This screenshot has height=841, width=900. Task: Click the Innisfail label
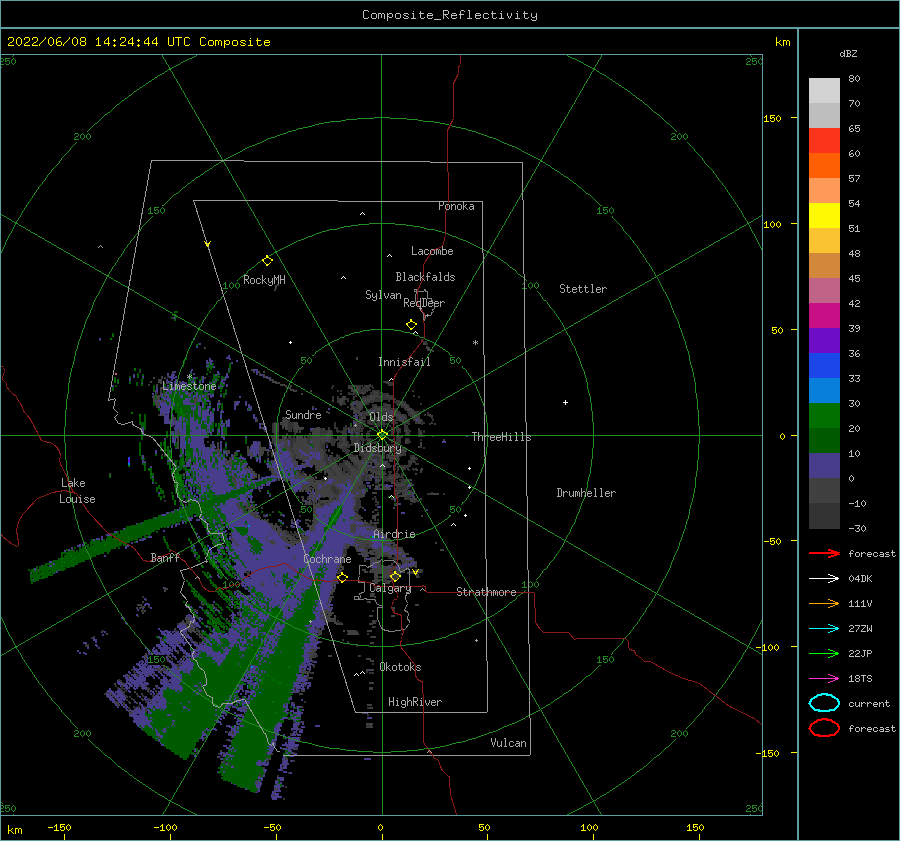click(x=404, y=362)
